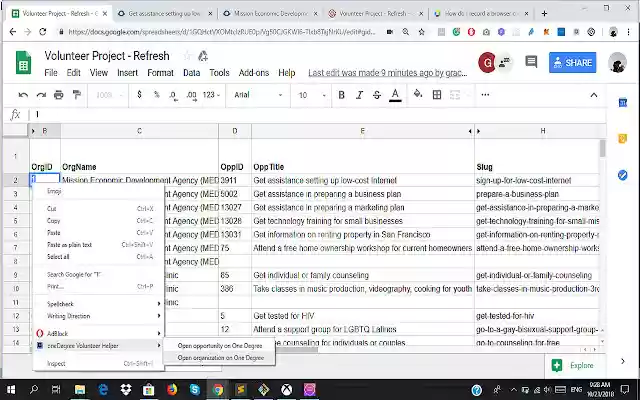Open the Google Sheets home icon
Viewport: 640px width, 400px height.
point(23,62)
